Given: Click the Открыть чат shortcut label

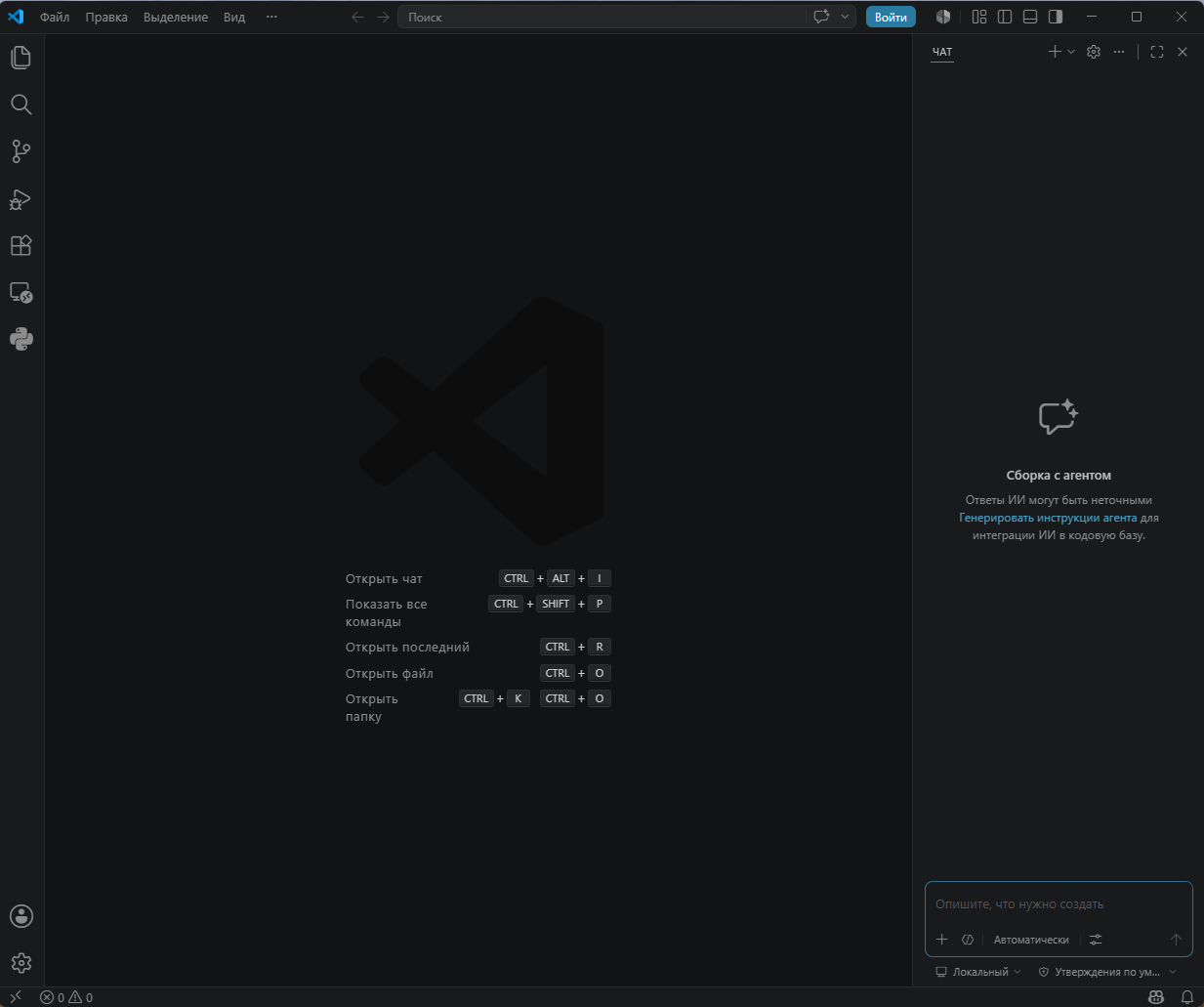Looking at the screenshot, I should point(384,579).
